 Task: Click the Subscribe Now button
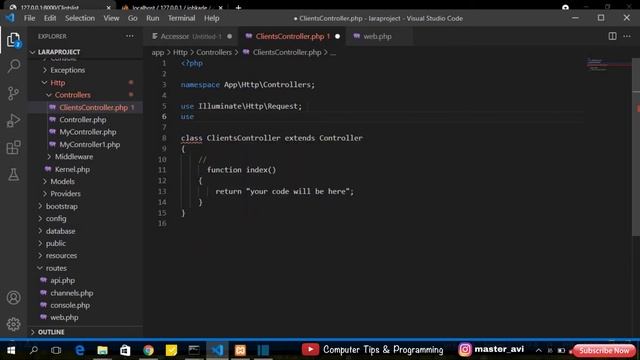coord(604,350)
